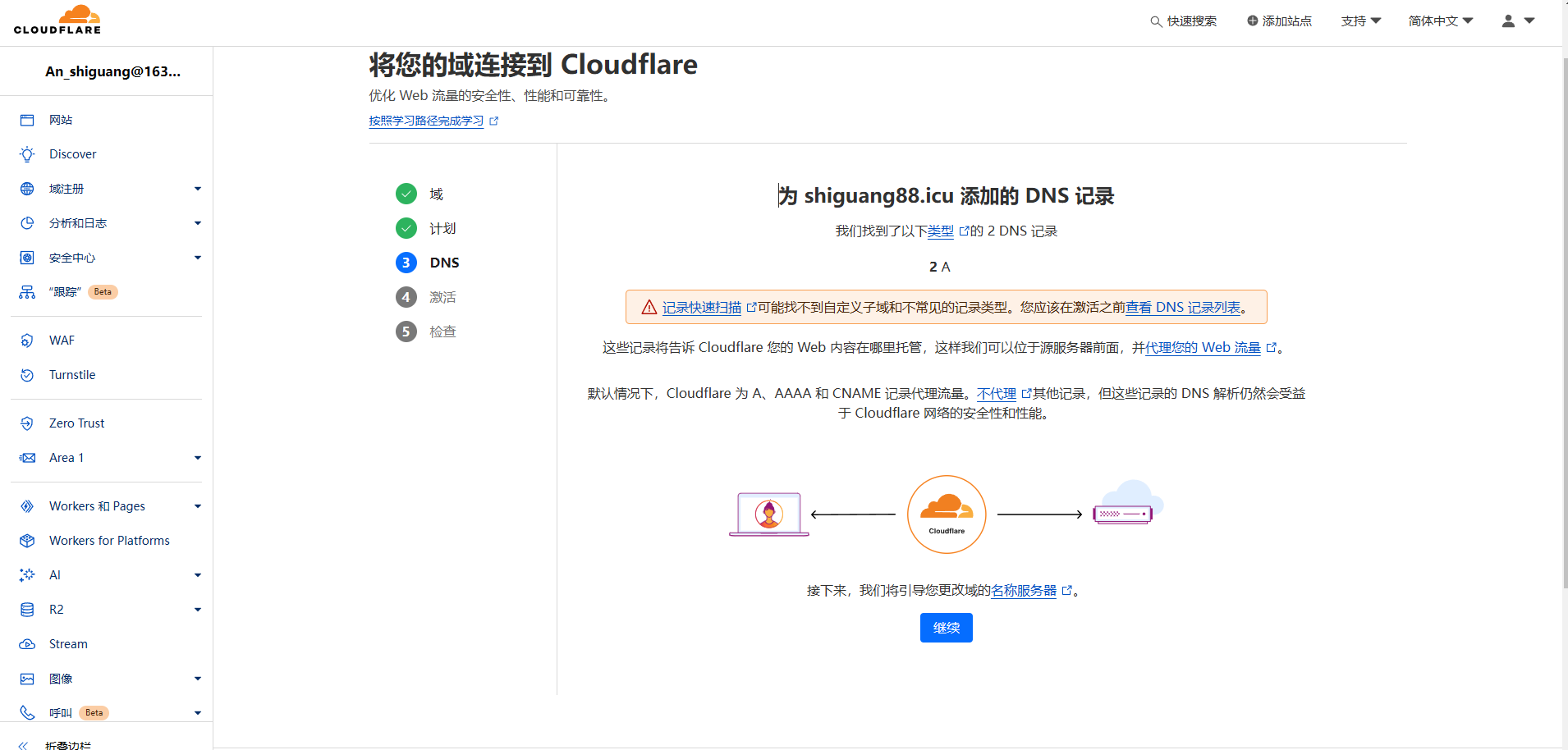Click the 快速搜索 search text

point(1192,21)
